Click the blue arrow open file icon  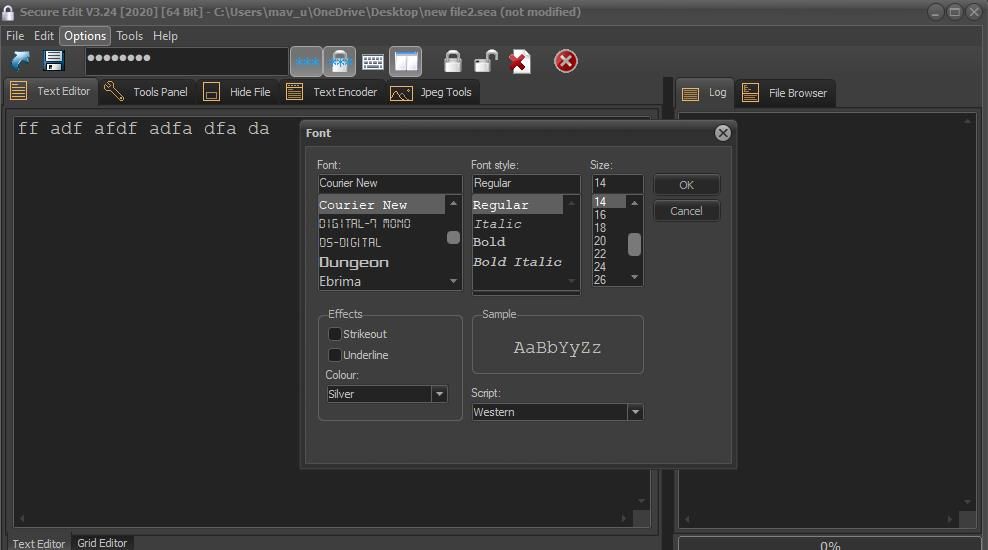point(20,61)
